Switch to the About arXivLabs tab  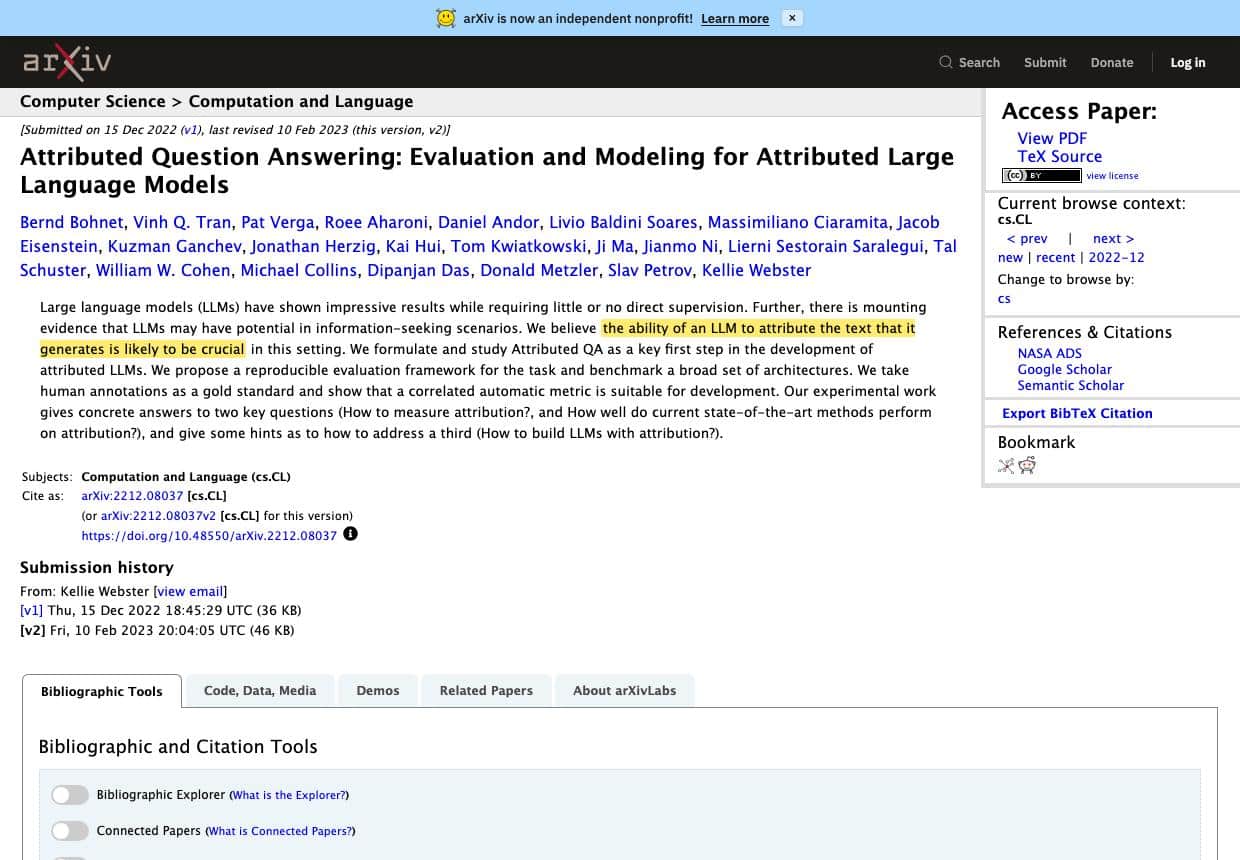pyautogui.click(x=624, y=690)
